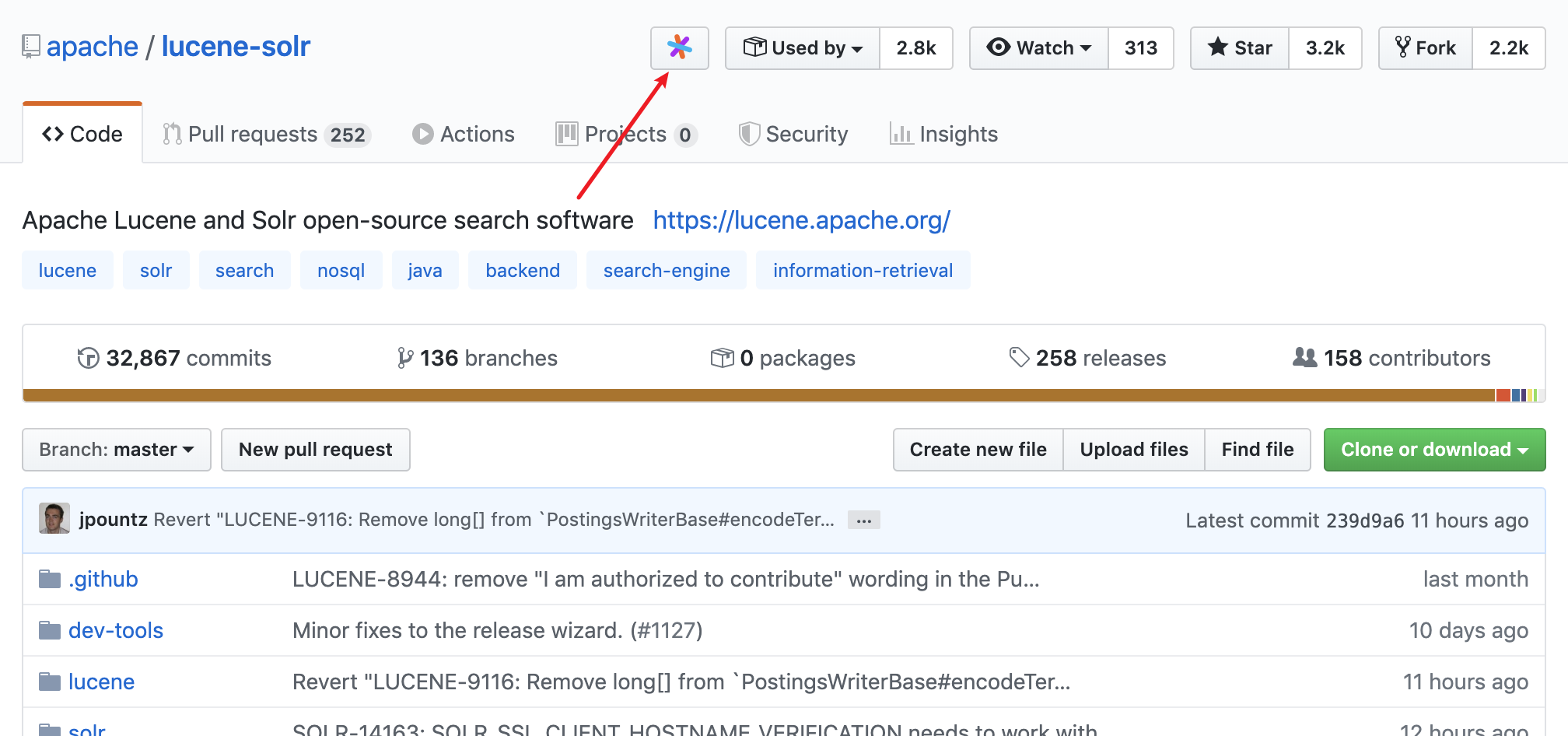View the 3.2k stargazers count
The height and width of the screenshot is (736, 1568).
tap(1325, 47)
